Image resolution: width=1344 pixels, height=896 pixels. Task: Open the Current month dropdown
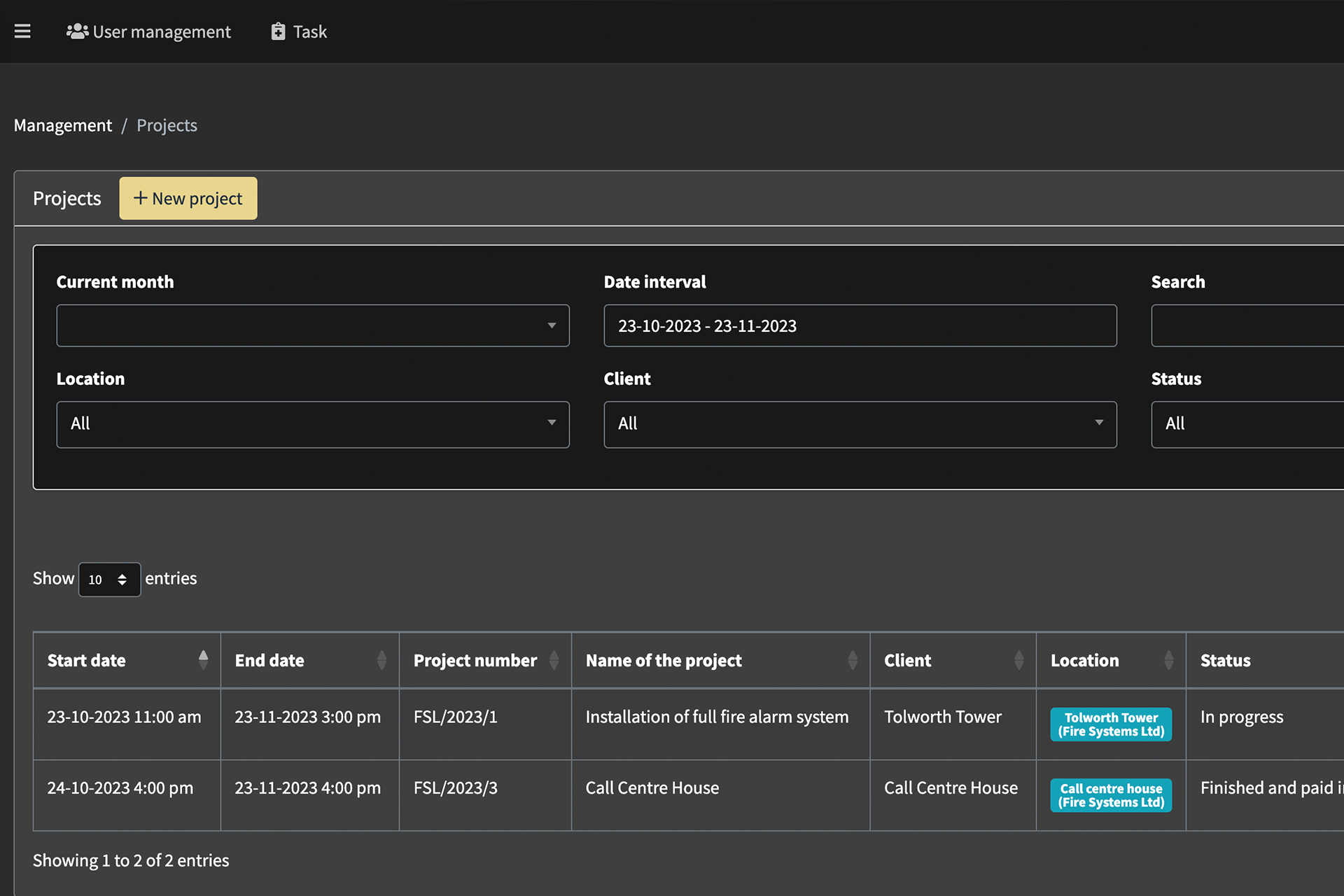coord(313,325)
